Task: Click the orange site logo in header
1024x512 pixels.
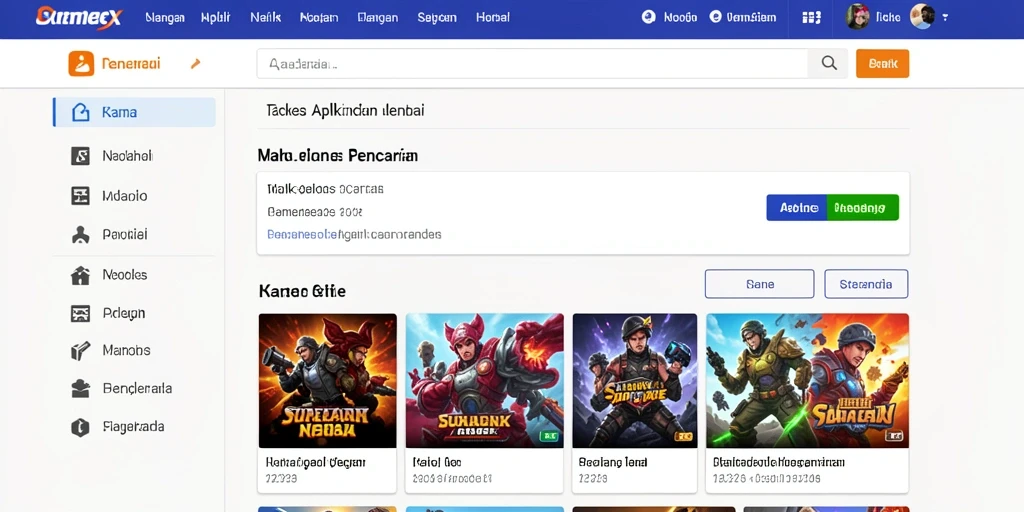Action: coord(78,17)
